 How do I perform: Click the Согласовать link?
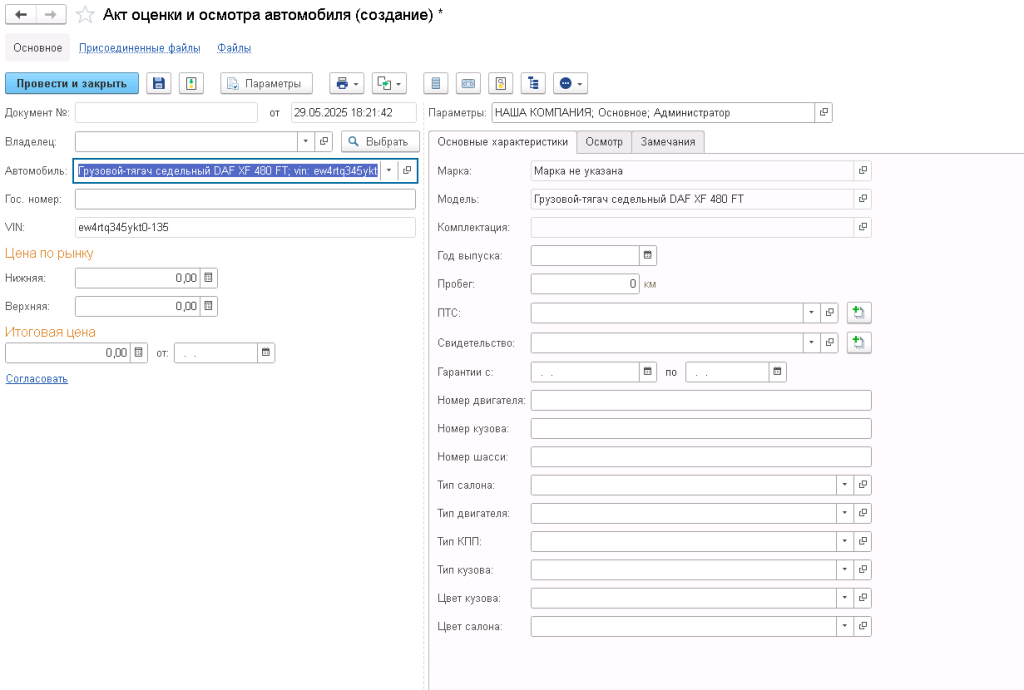coord(37,378)
